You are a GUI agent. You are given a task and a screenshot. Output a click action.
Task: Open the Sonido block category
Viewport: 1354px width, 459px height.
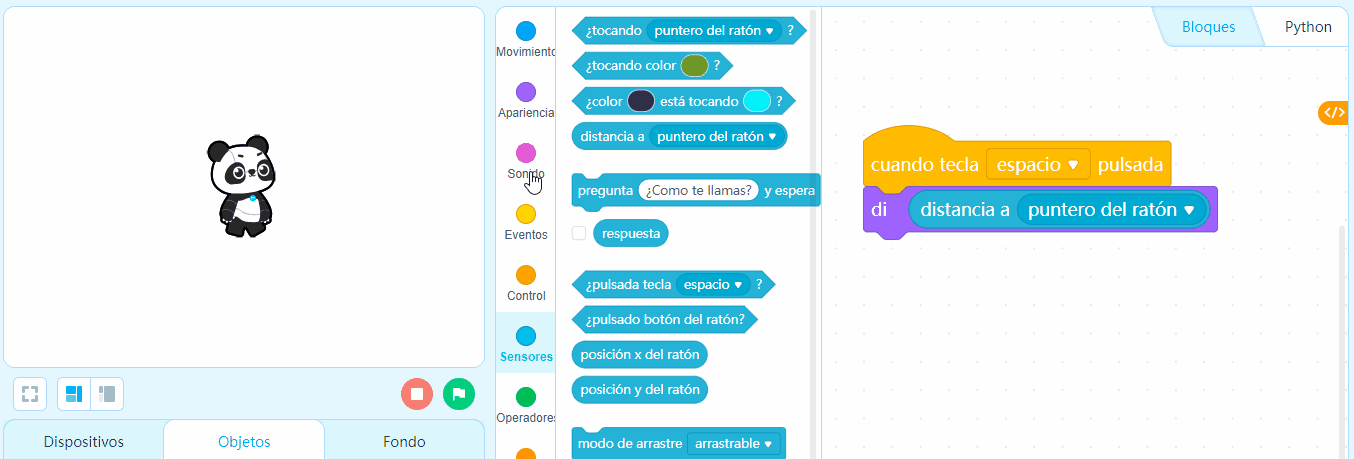tap(525, 162)
